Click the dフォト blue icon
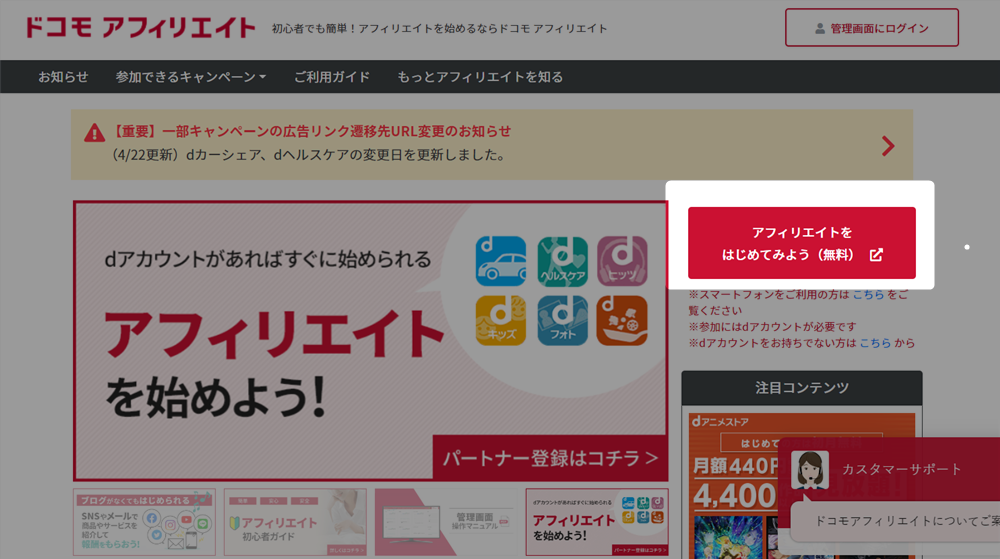This screenshot has height=559, width=1000. pos(562,320)
